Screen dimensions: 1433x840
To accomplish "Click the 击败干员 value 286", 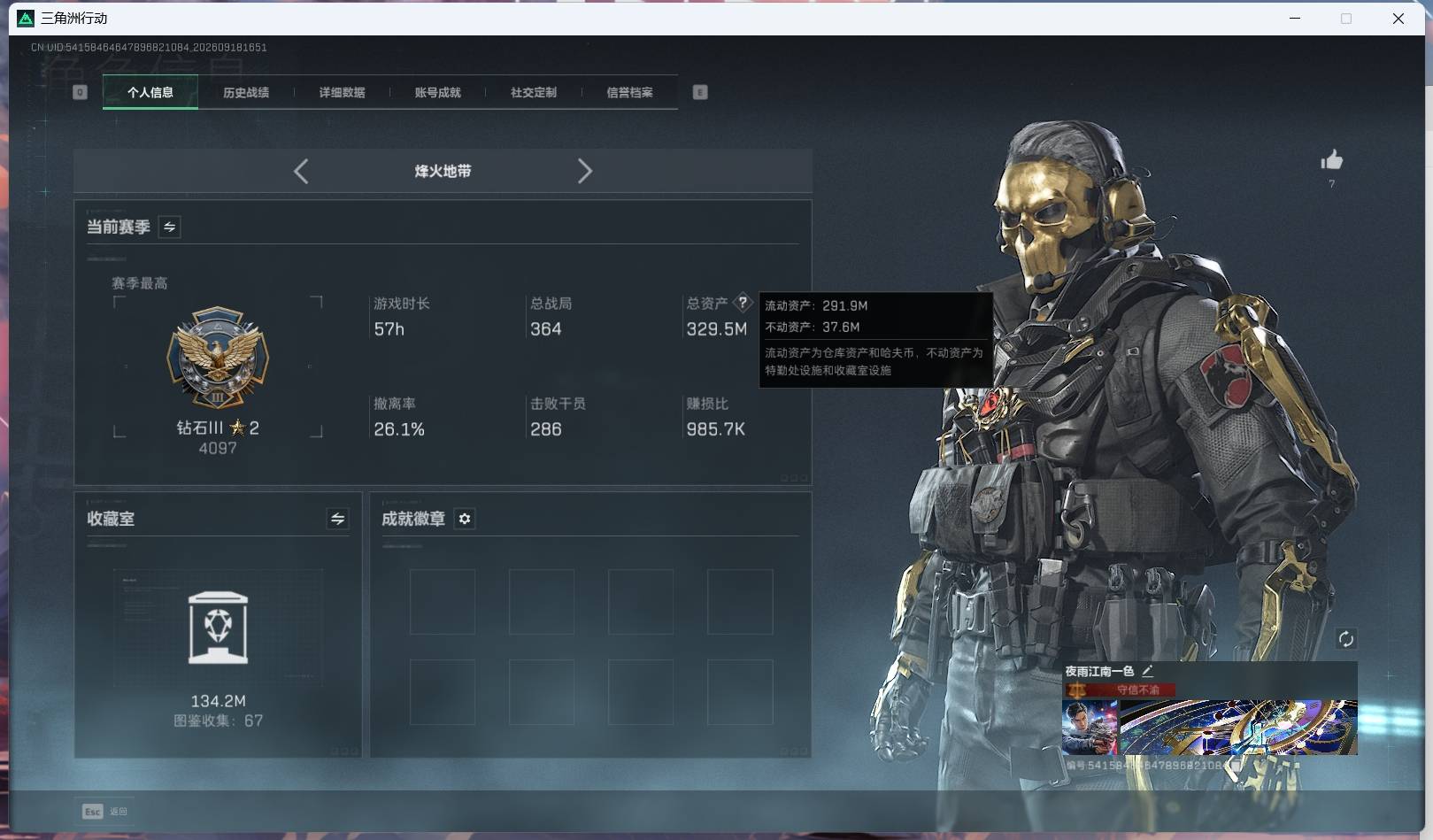I will [x=545, y=429].
